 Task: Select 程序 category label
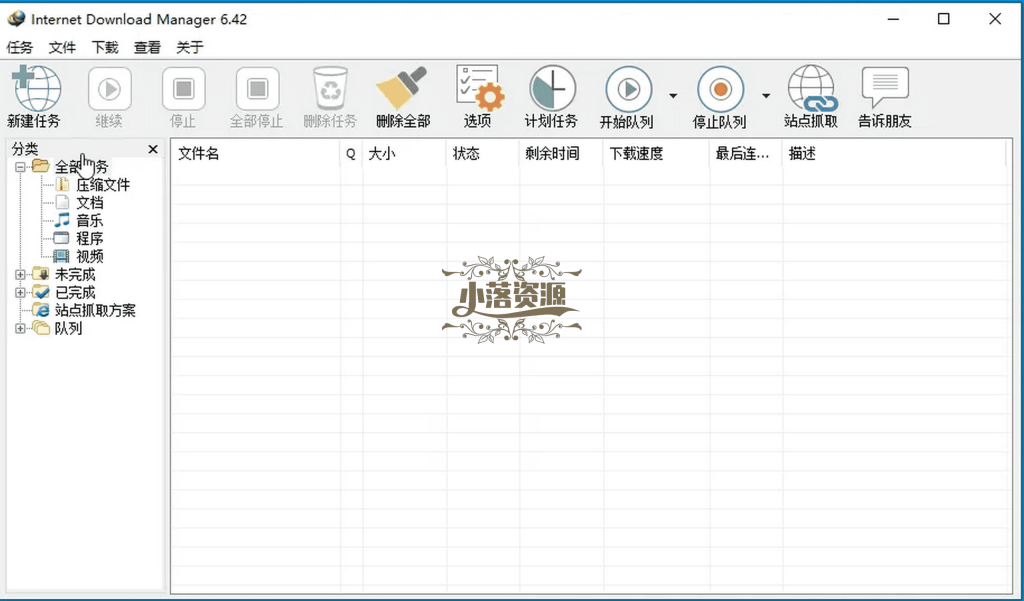(89, 238)
